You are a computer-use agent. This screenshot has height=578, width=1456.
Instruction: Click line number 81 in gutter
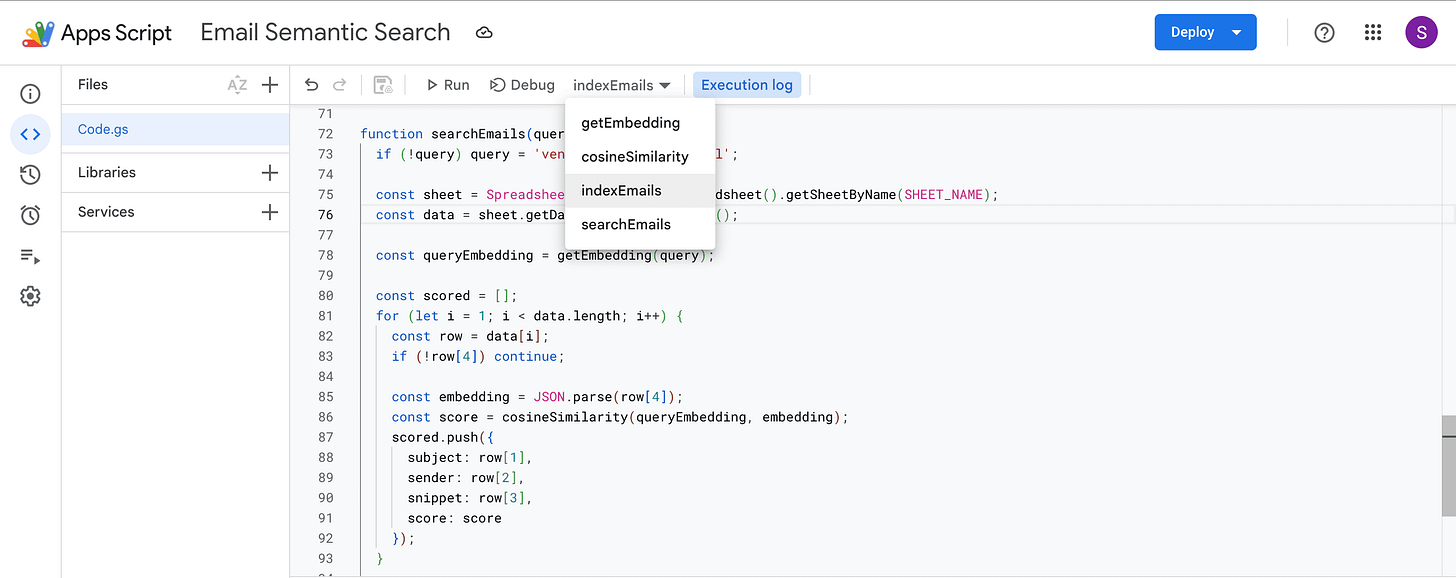[324, 316]
